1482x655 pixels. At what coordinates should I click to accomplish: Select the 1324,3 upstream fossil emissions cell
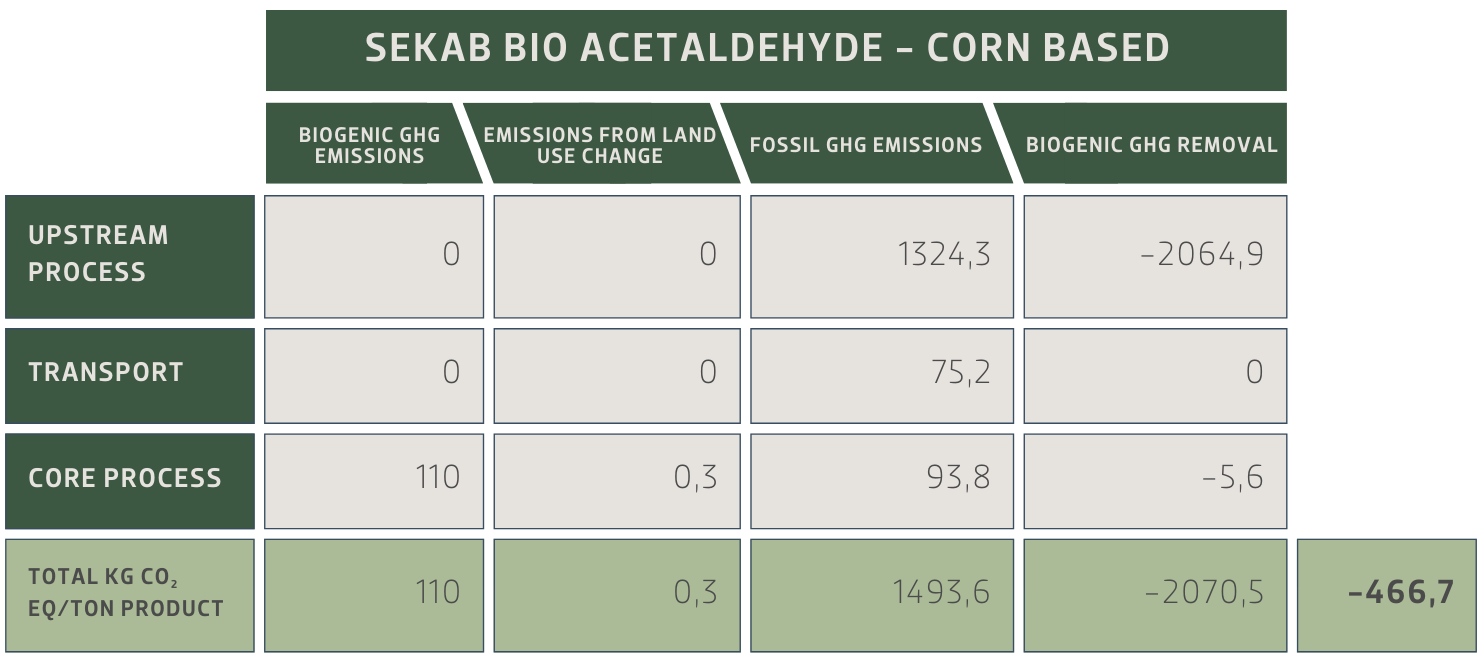tap(881, 255)
